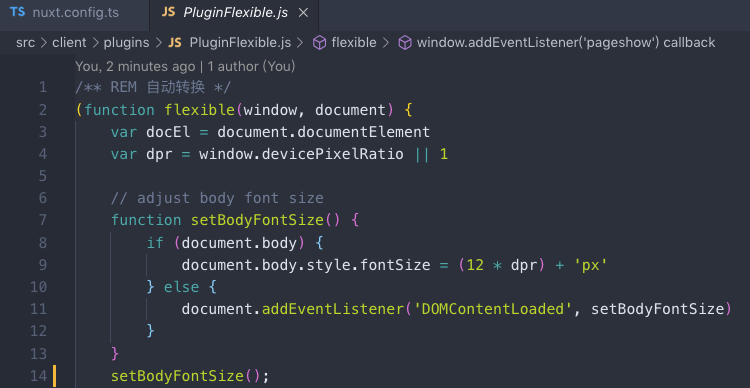Screen dimensions: 750x388
Task: Click the modified-line marker beside line 14
Action: pos(55,376)
